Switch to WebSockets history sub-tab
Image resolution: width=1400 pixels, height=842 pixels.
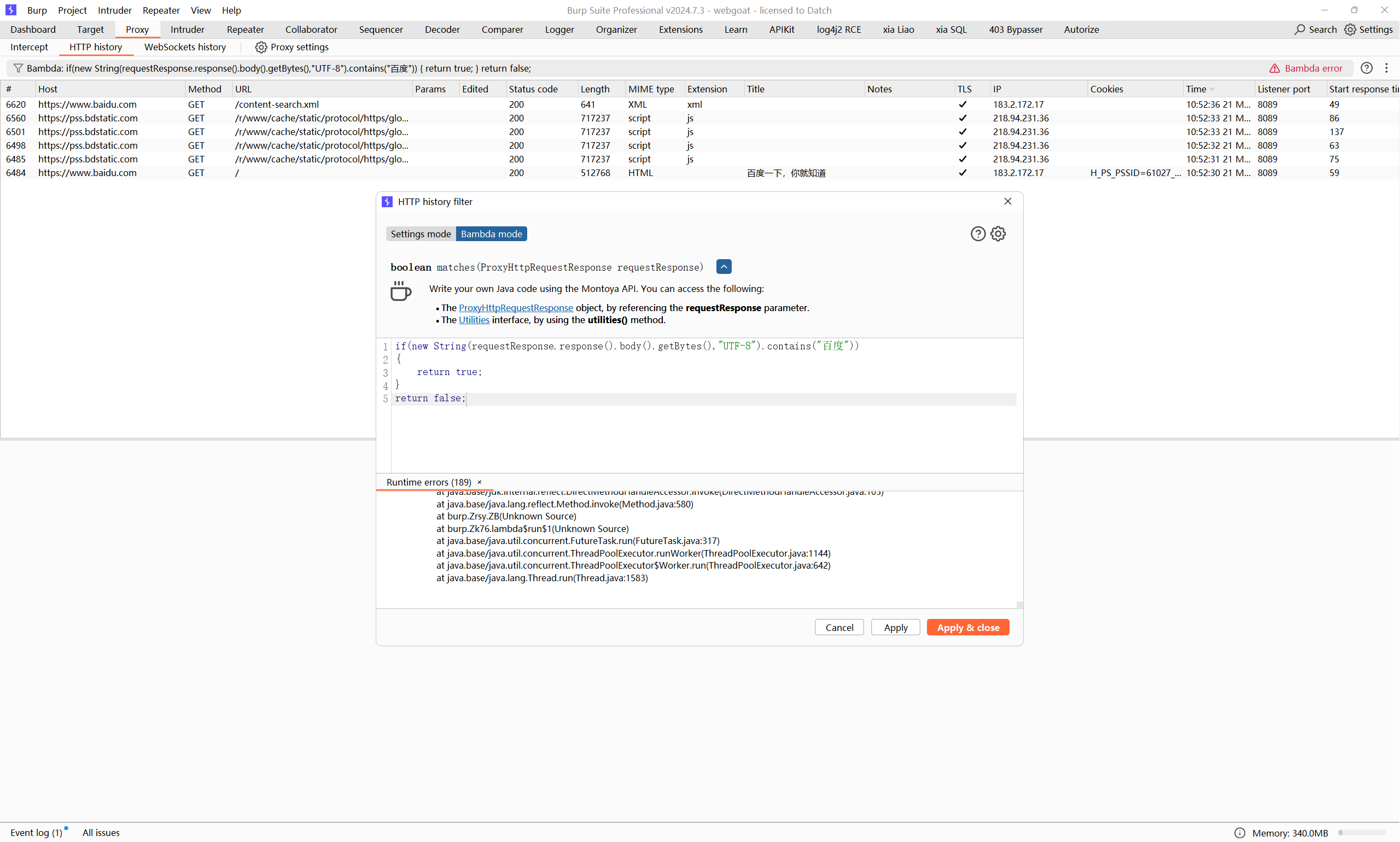(185, 47)
